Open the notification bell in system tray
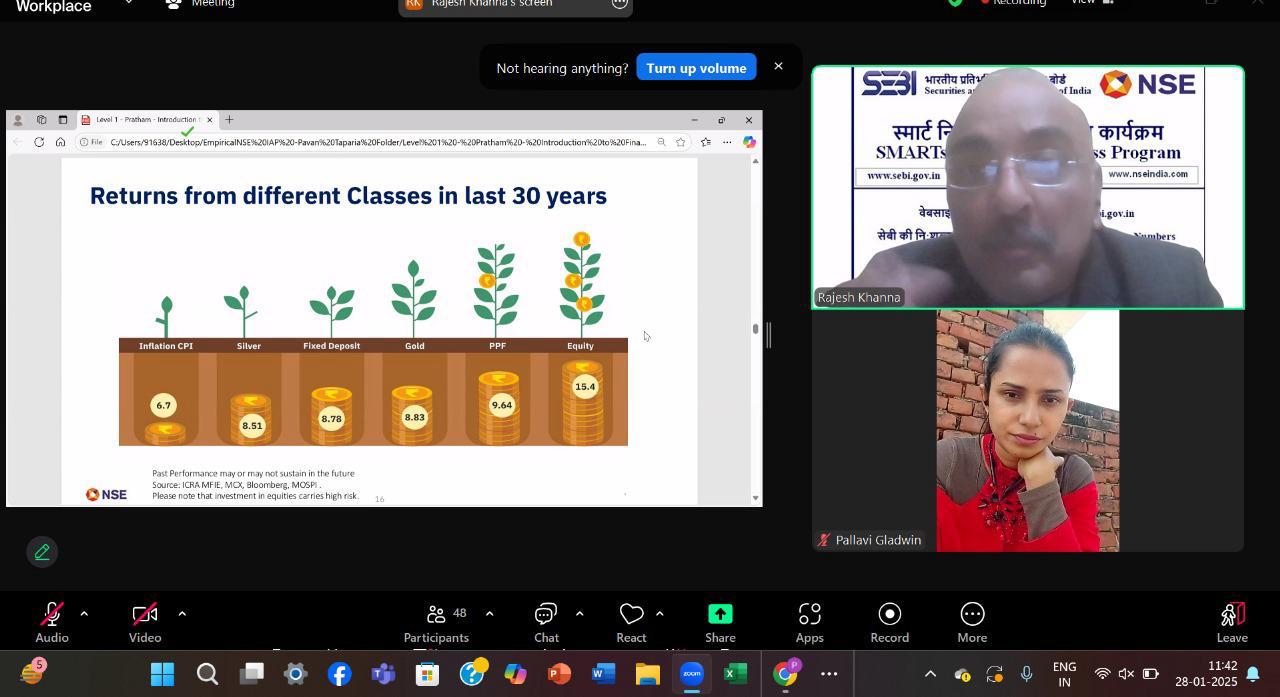1280x697 pixels. point(1253,674)
